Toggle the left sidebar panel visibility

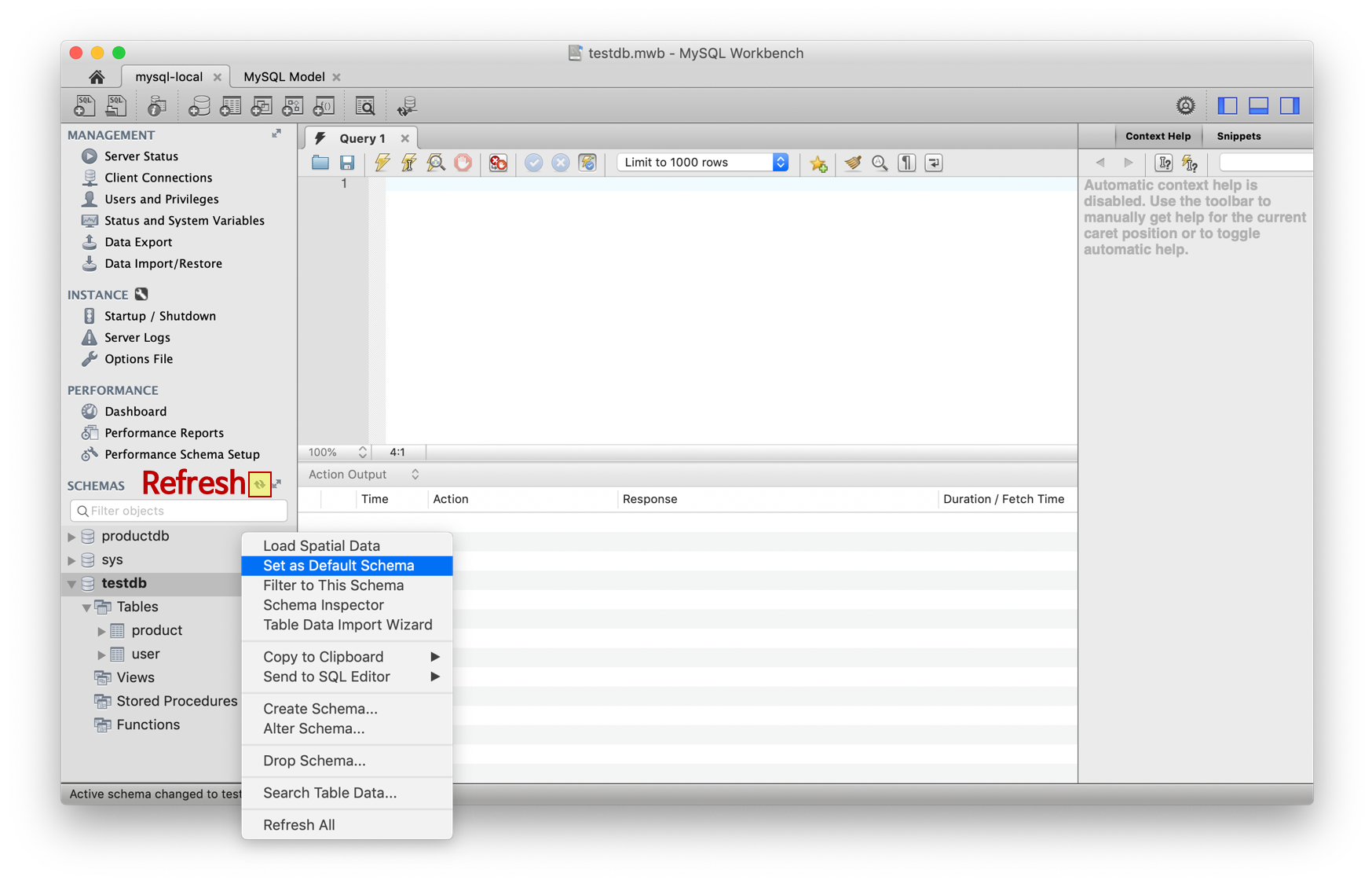click(x=1227, y=105)
